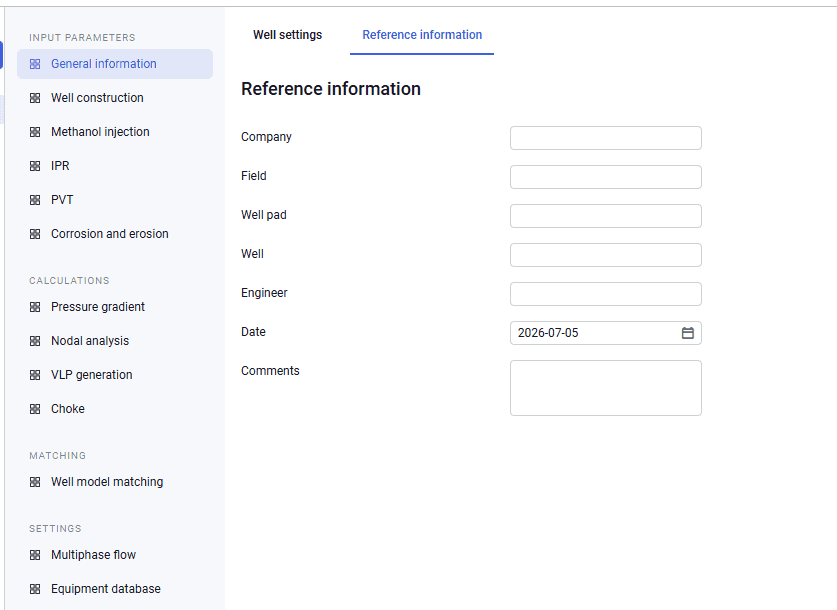Open VLP generation label
This screenshot has width=837, height=610.
92,375
